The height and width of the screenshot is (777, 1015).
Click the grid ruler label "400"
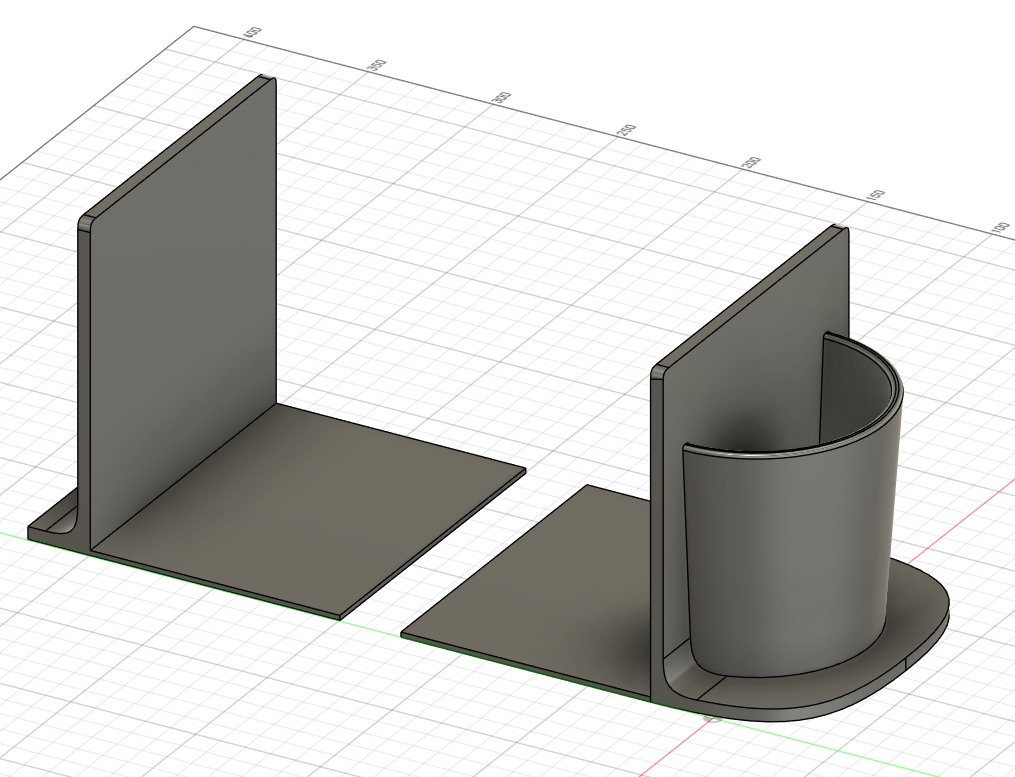254,33
